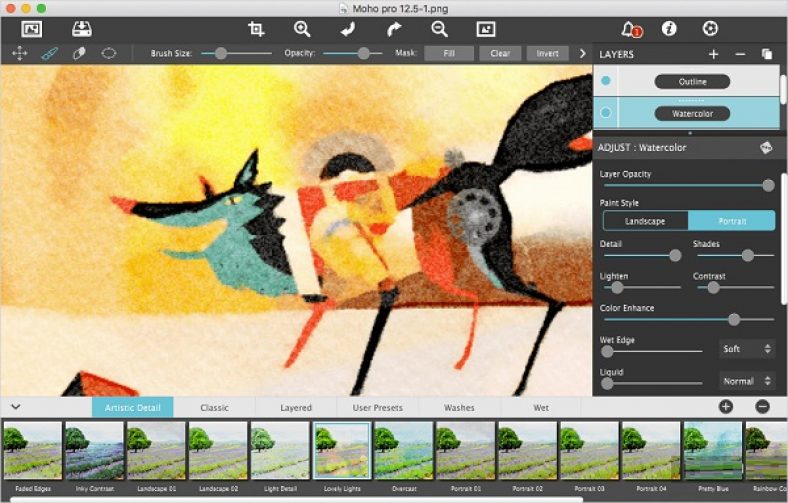Apply the Landscape 01 preset thumbnail

156,450
